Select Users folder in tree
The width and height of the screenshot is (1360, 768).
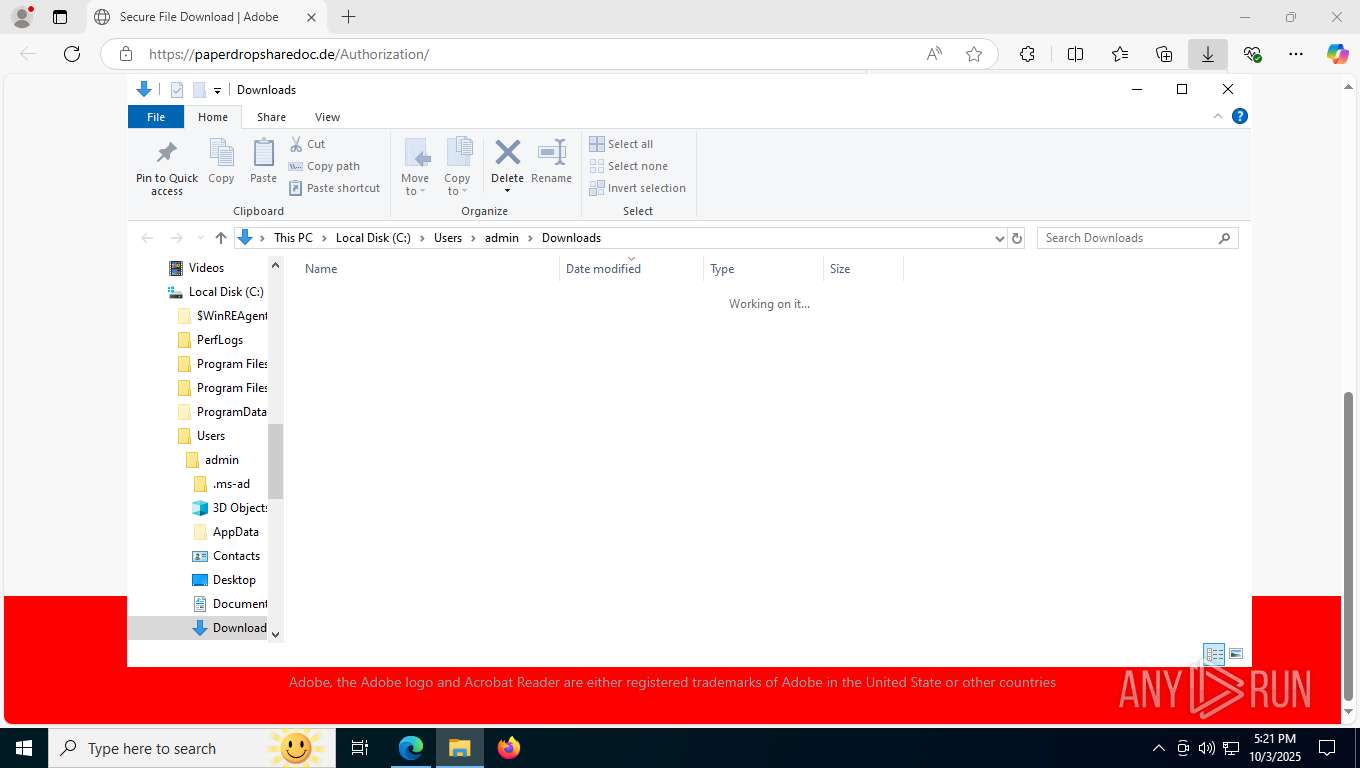[x=210, y=436]
